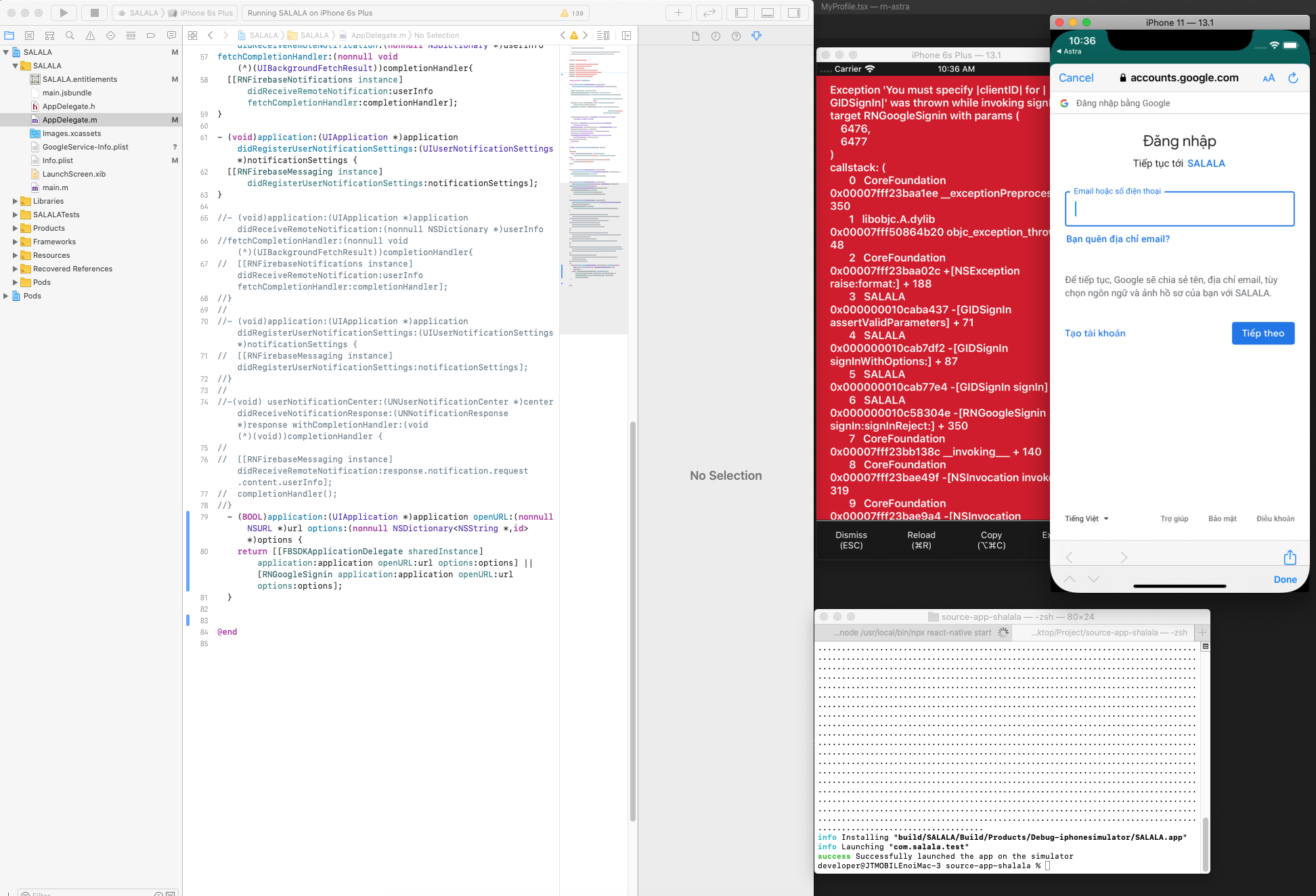Select AppDelegate.m in the editor jump bar

[x=379, y=35]
